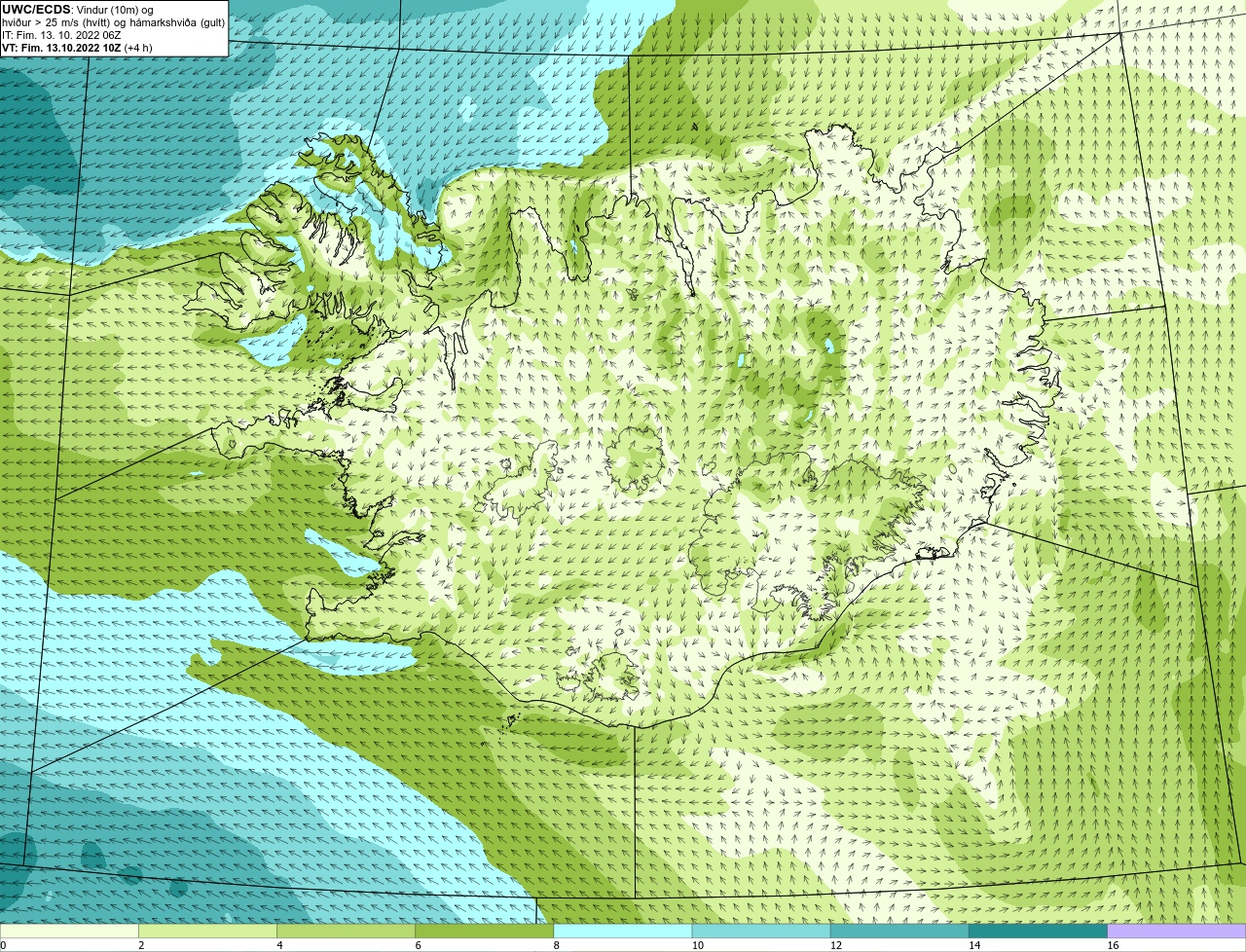Click the light cyan 8–10 legend segment
This screenshot has width=1246, height=952.
[x=623, y=932]
